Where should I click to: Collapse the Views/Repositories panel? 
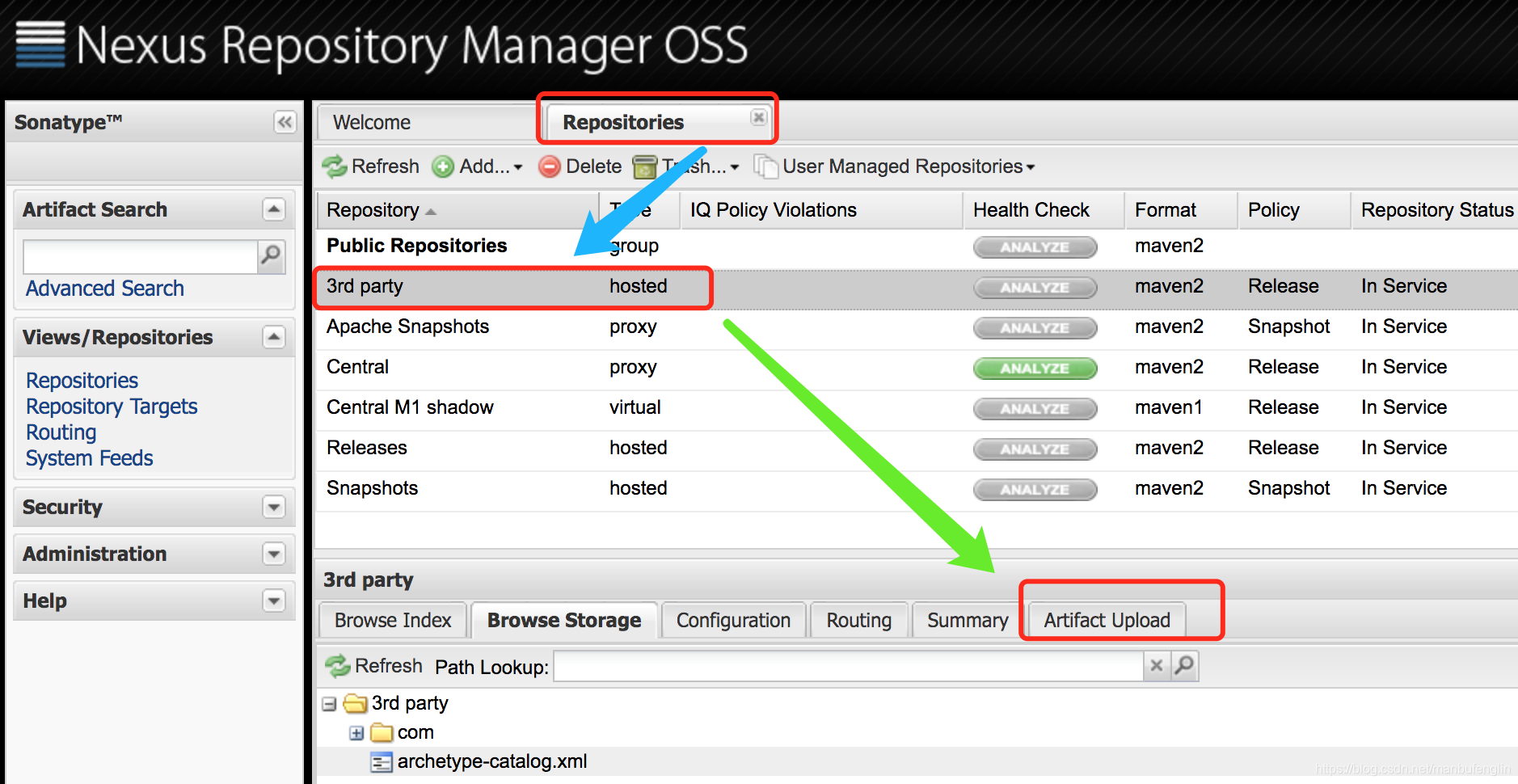(x=274, y=337)
